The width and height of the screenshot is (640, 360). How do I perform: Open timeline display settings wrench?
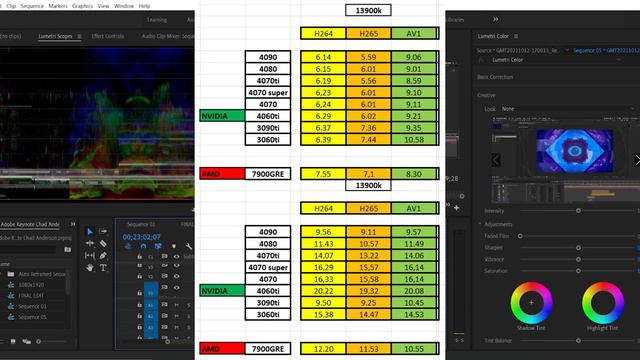coord(189,246)
